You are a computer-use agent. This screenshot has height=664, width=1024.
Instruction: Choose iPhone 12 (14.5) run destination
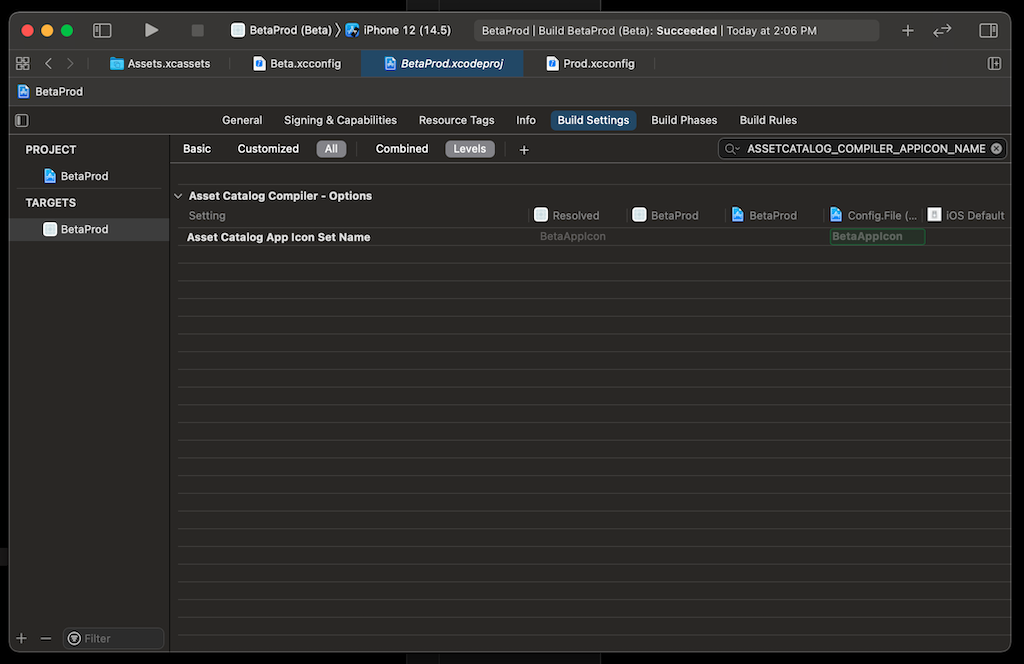pos(398,30)
